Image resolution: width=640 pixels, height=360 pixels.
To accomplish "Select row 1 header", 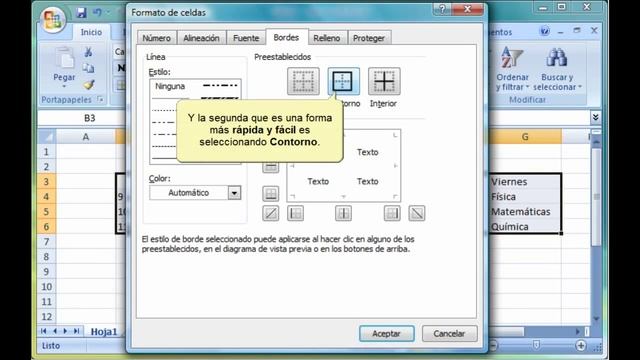I will point(47,152).
